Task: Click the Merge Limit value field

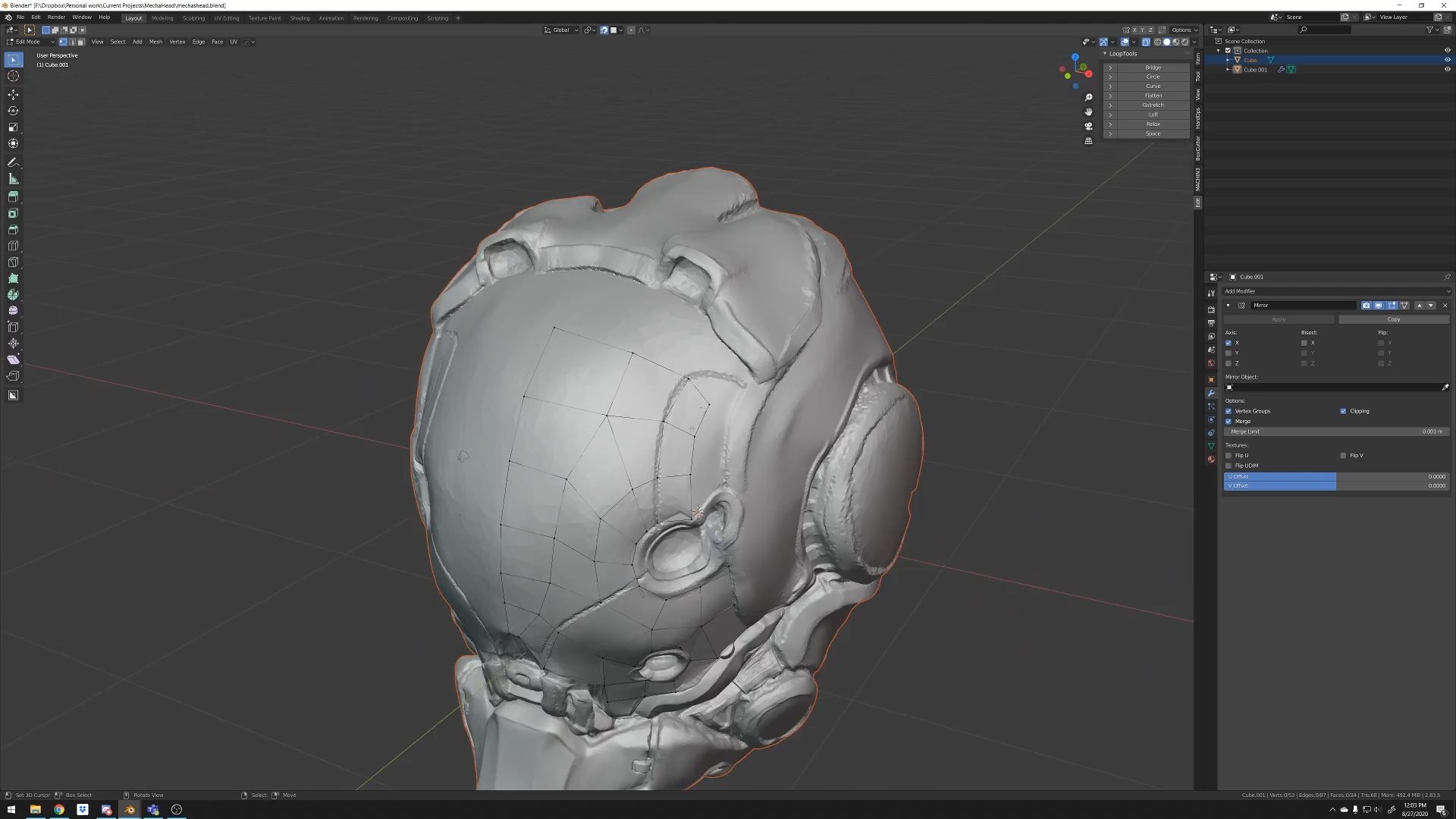Action: point(1336,431)
